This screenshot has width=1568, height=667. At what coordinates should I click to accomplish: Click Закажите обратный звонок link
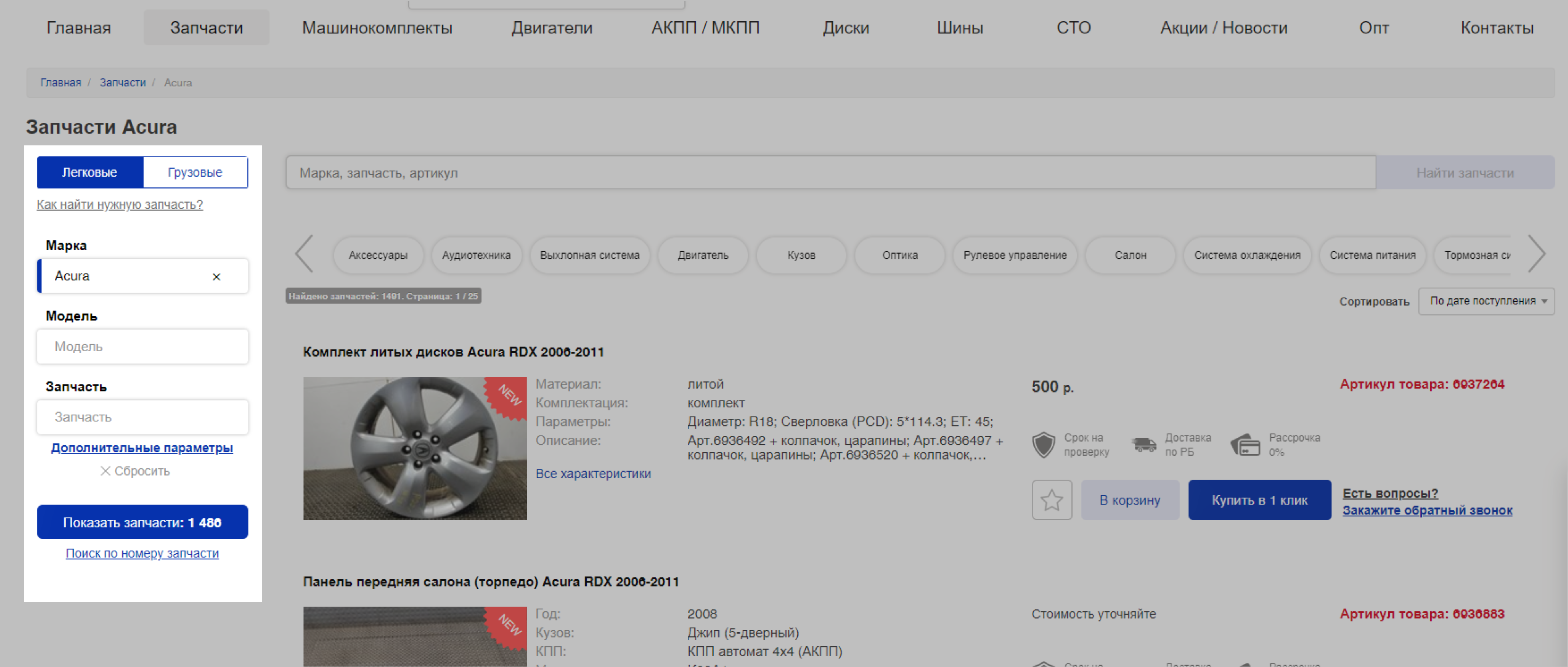tap(1427, 510)
